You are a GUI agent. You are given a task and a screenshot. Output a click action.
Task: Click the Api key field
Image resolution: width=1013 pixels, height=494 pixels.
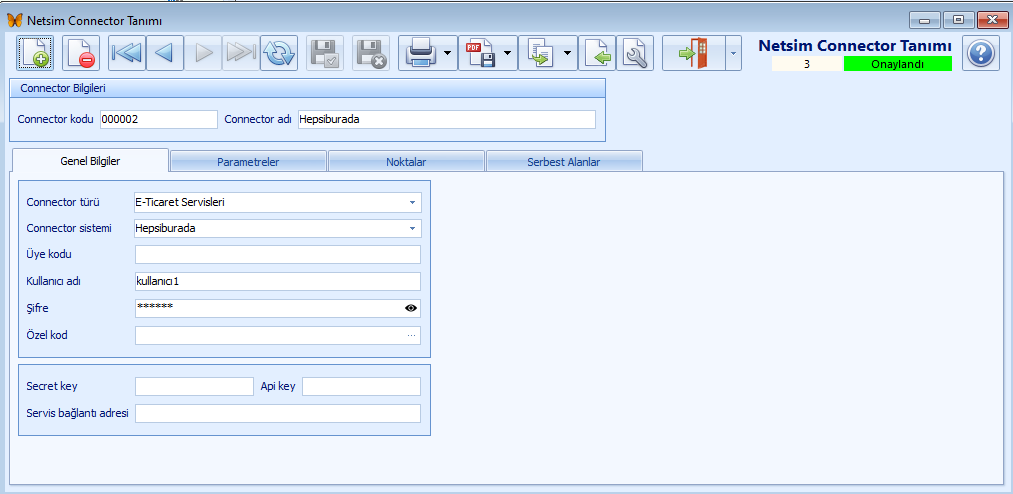(x=361, y=386)
